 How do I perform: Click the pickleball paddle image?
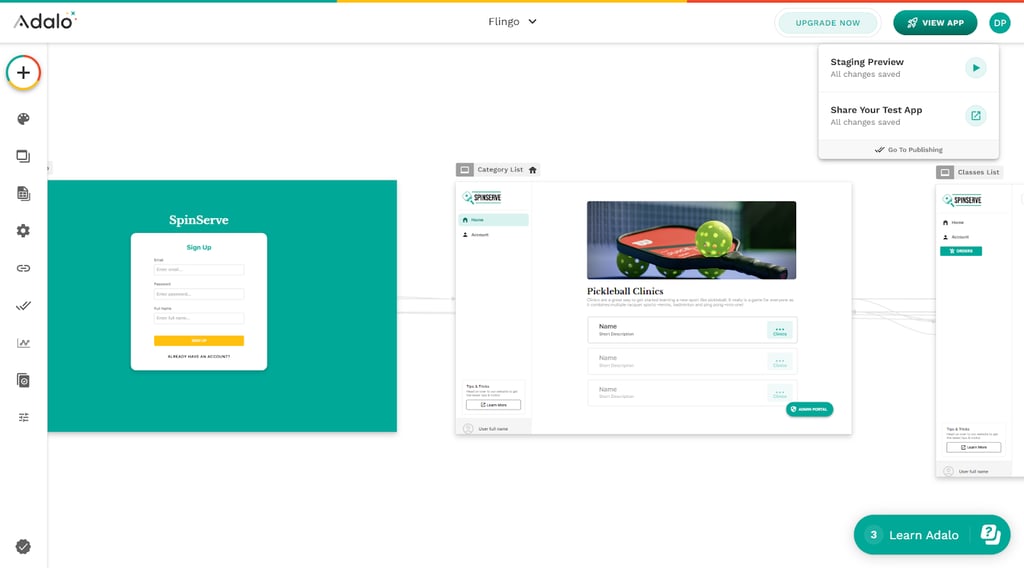[x=692, y=240]
